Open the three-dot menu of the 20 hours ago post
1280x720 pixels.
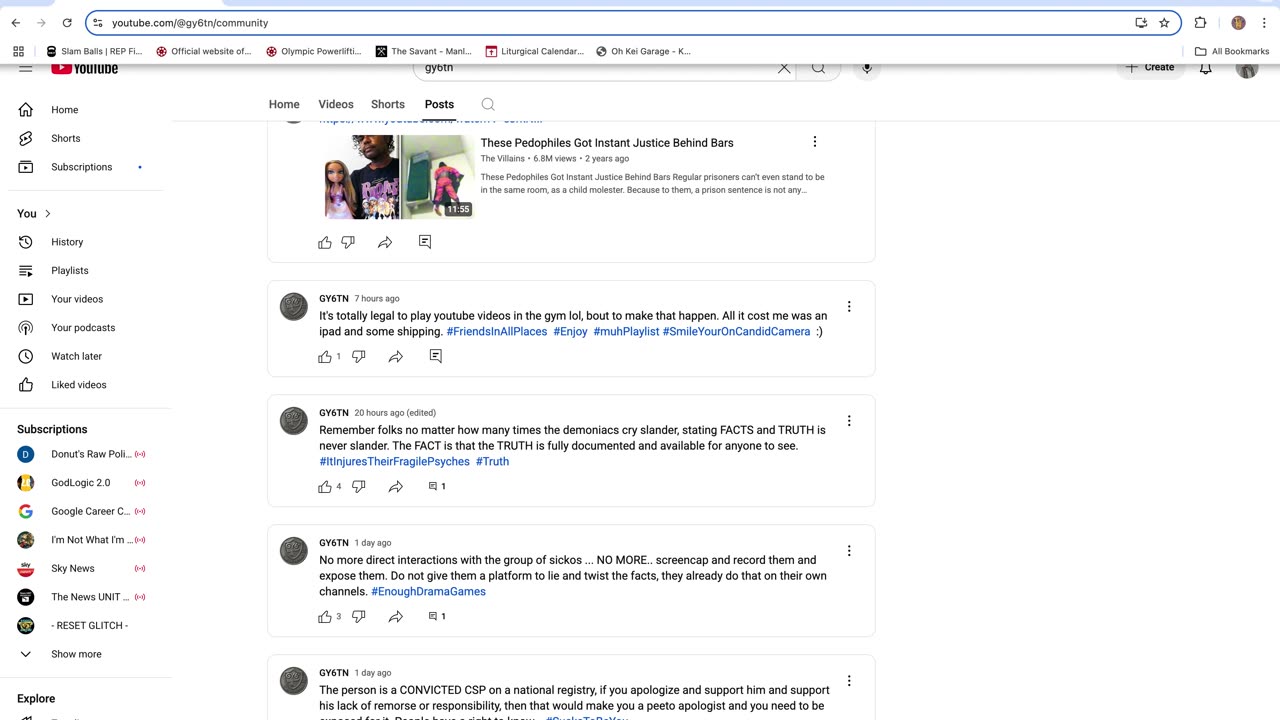tap(849, 421)
